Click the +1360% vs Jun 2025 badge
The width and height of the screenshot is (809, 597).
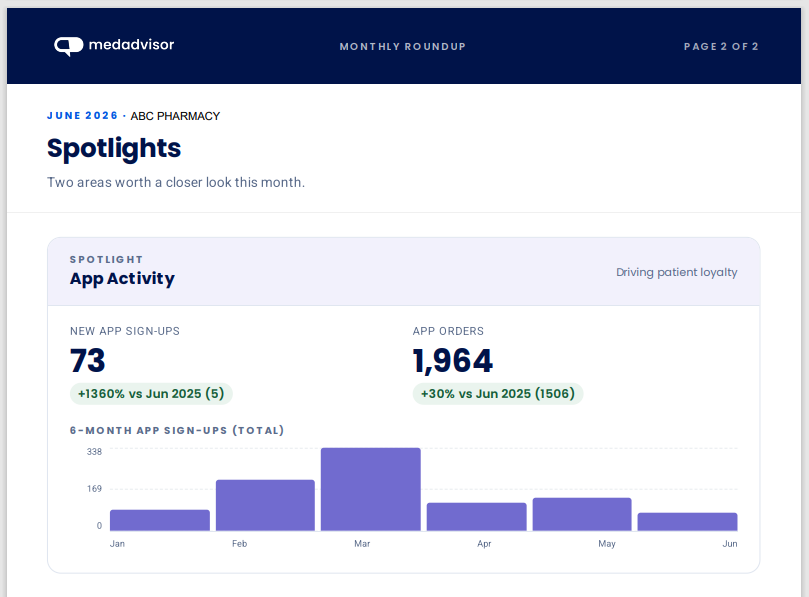coord(151,394)
